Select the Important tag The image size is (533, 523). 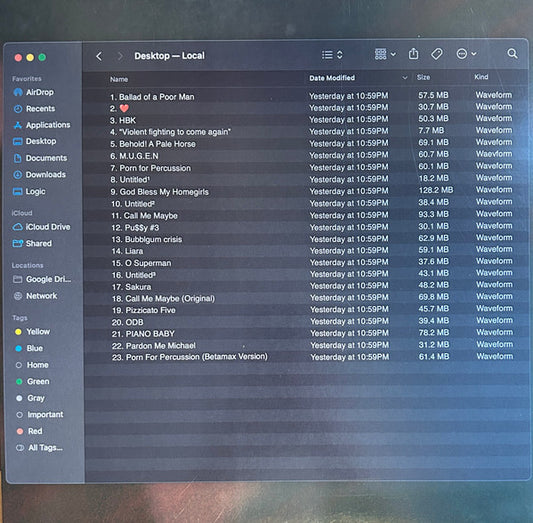pyautogui.click(x=40, y=415)
